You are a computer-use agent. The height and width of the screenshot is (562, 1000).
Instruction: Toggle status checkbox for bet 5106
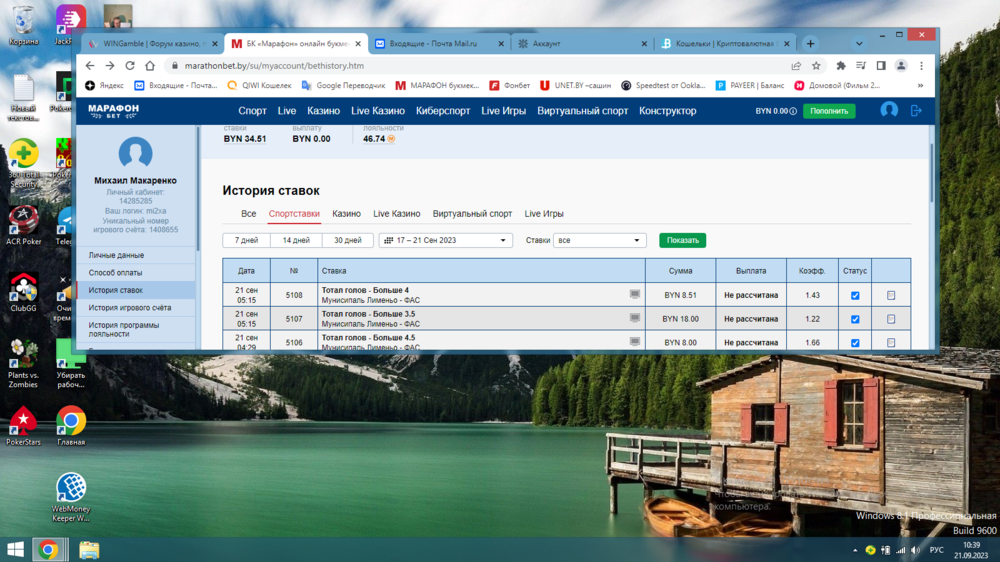click(854, 342)
